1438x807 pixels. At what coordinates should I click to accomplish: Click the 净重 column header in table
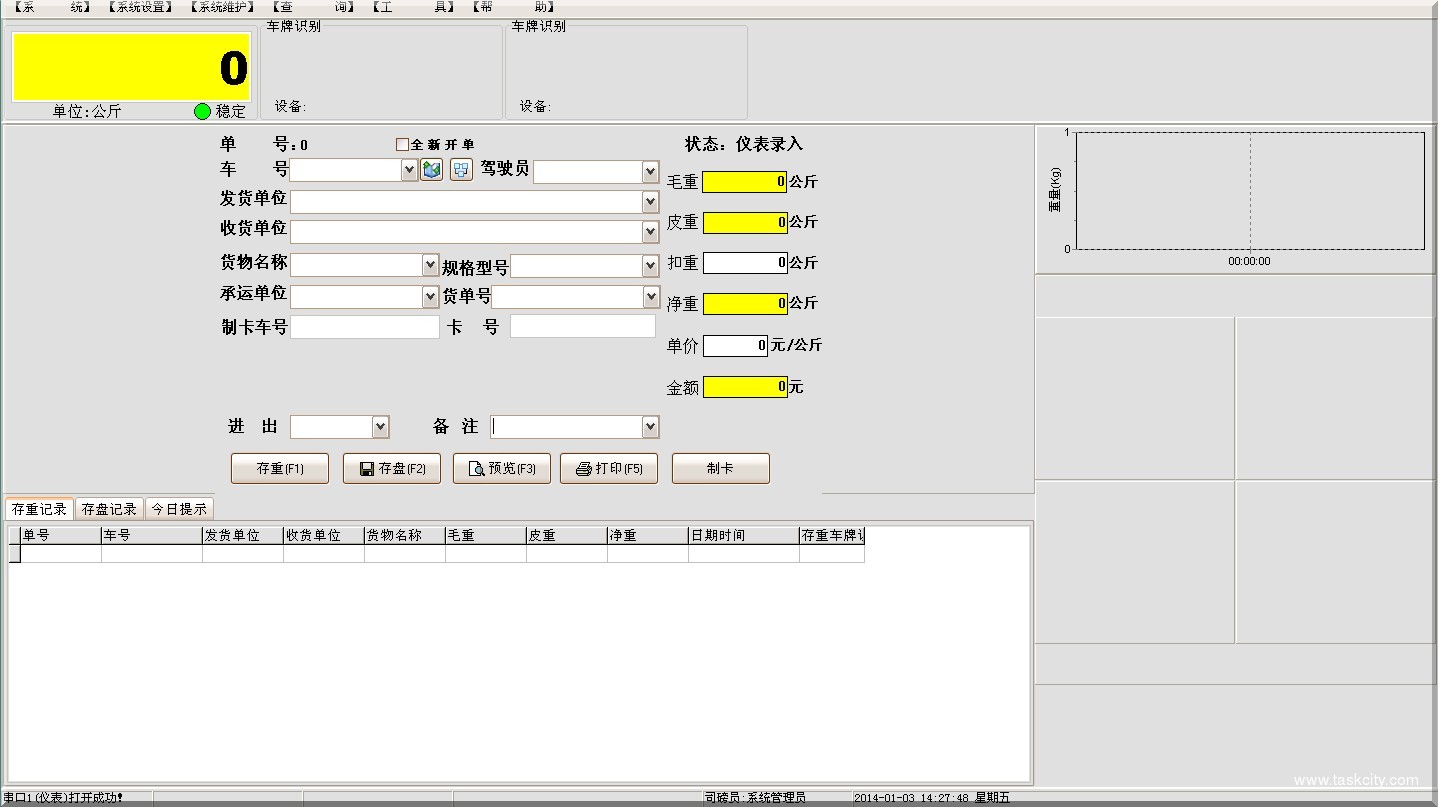(x=648, y=536)
